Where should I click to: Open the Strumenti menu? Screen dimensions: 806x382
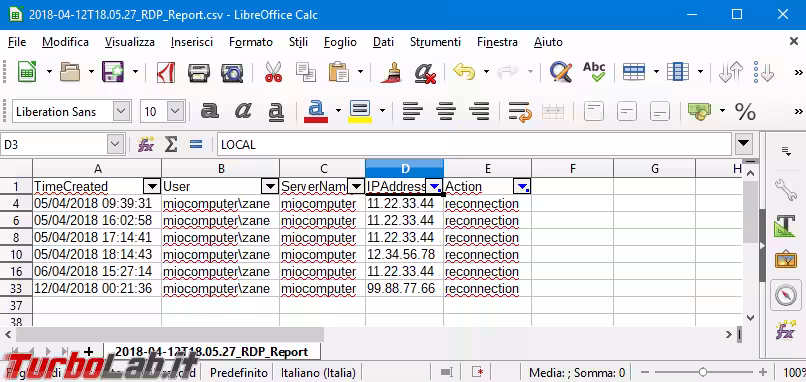[435, 42]
